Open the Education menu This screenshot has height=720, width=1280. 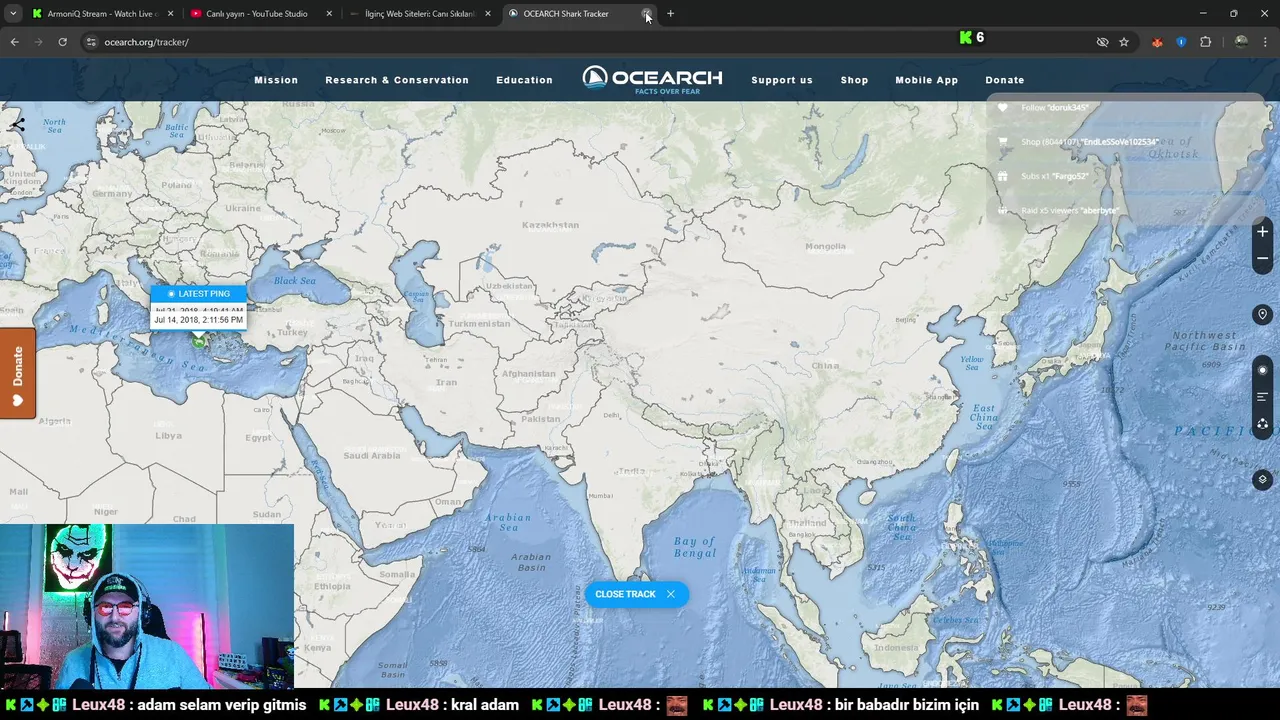point(524,80)
